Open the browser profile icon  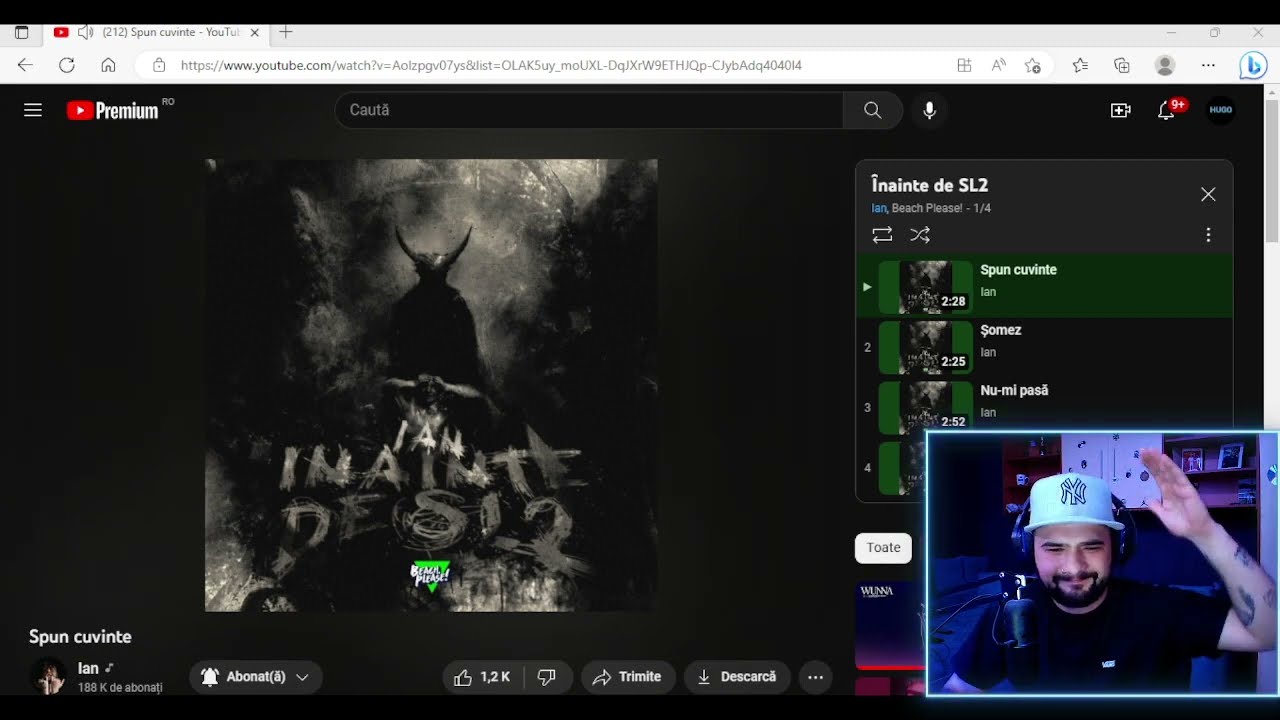point(1165,65)
